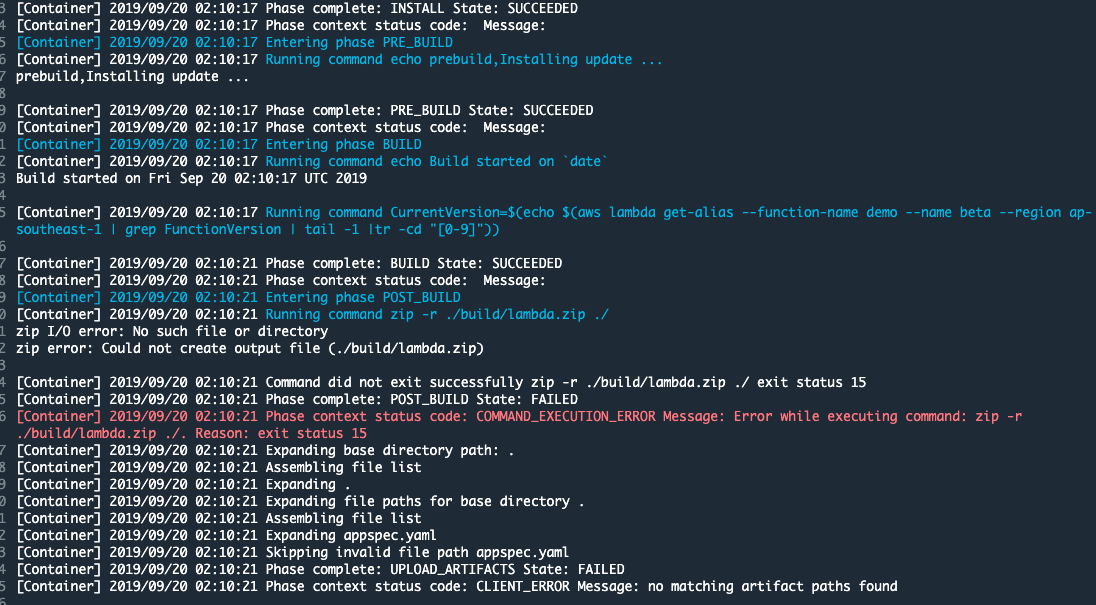Select 'zip error: Could not create output file' line
Viewport: 1096px width, 605px height.
250,348
